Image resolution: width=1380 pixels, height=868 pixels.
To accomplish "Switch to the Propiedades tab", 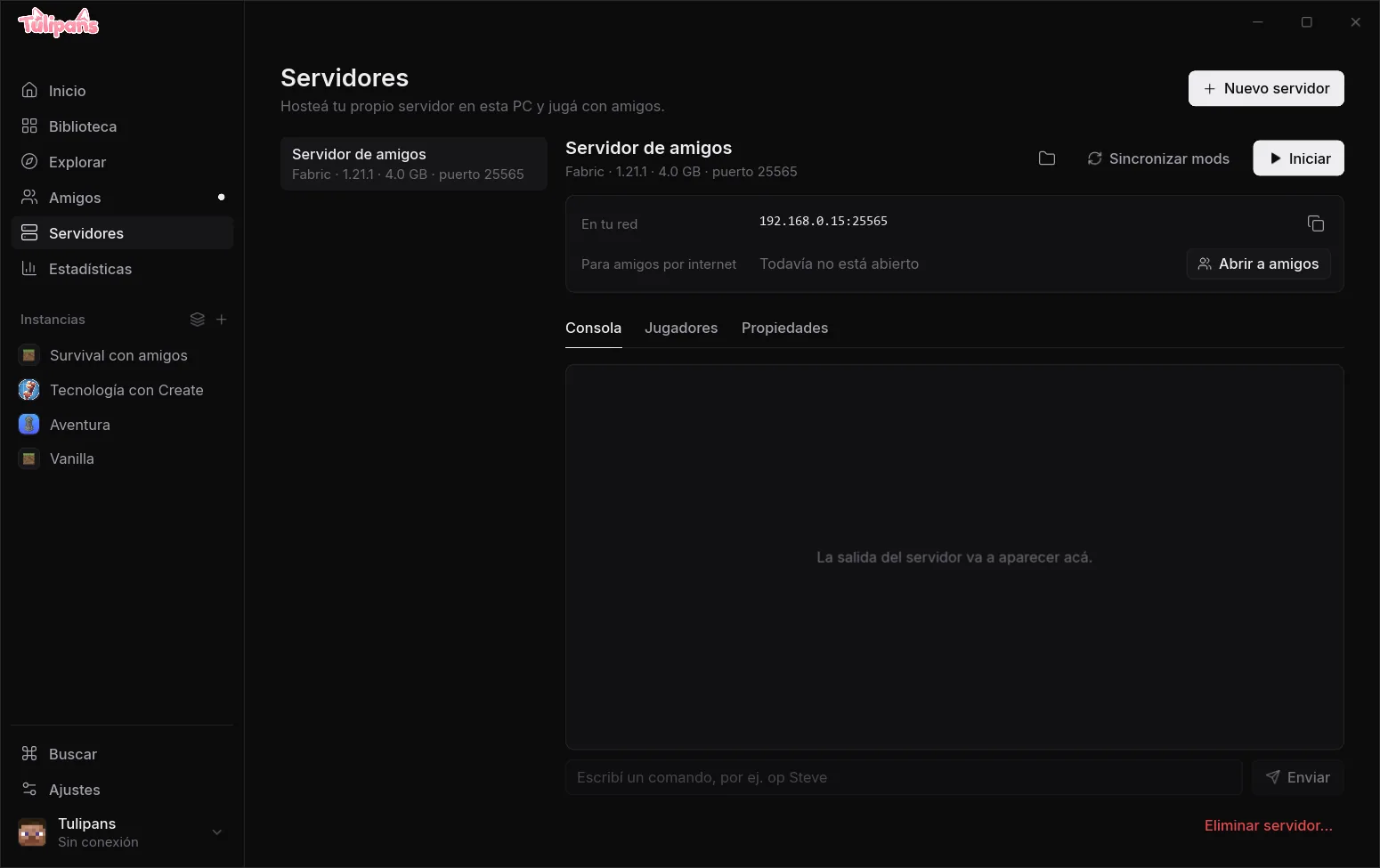I will (x=784, y=329).
